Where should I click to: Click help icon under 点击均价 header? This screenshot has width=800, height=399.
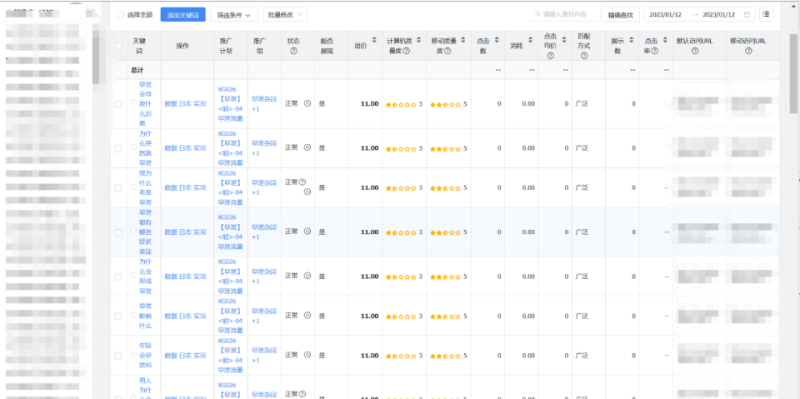550,56
